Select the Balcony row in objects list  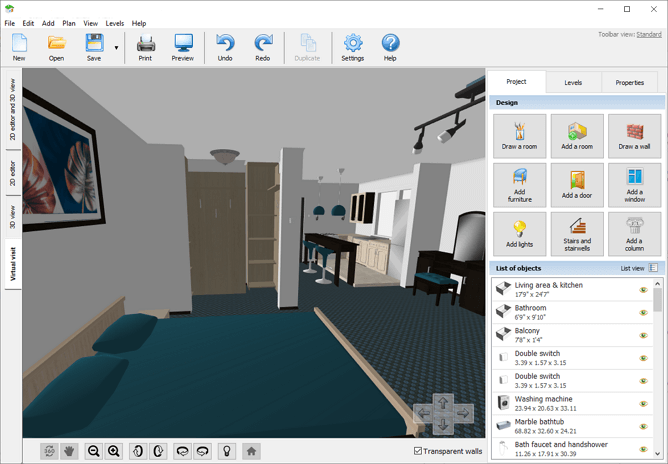pos(573,335)
